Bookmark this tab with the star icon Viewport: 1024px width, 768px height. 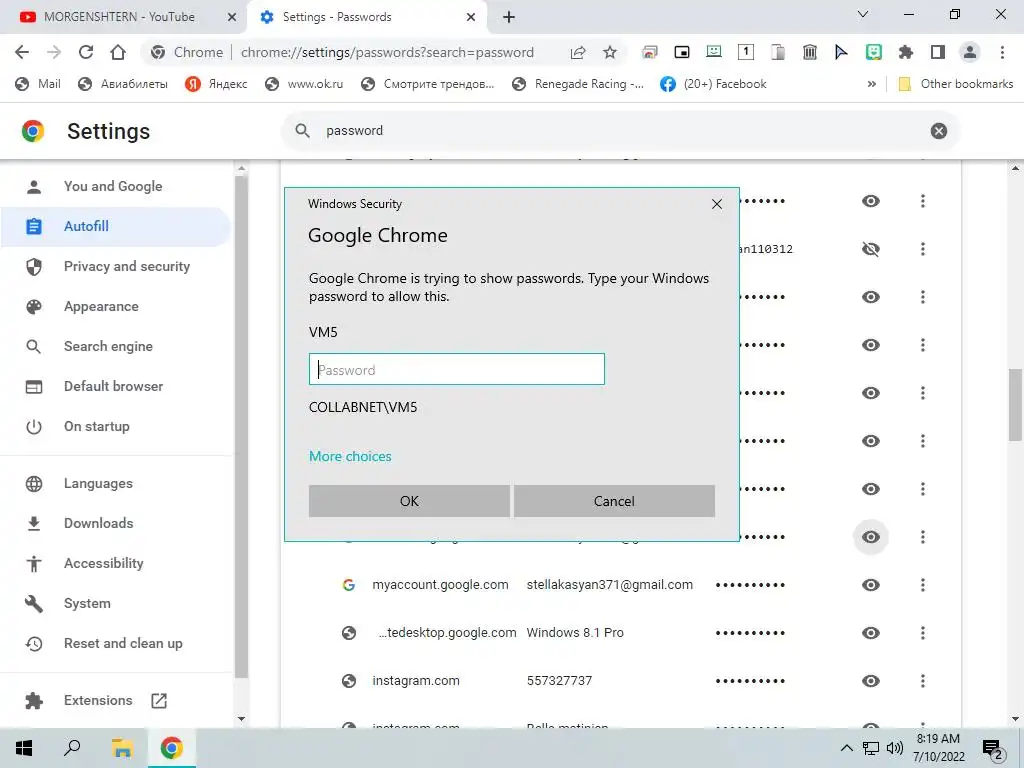click(x=610, y=52)
